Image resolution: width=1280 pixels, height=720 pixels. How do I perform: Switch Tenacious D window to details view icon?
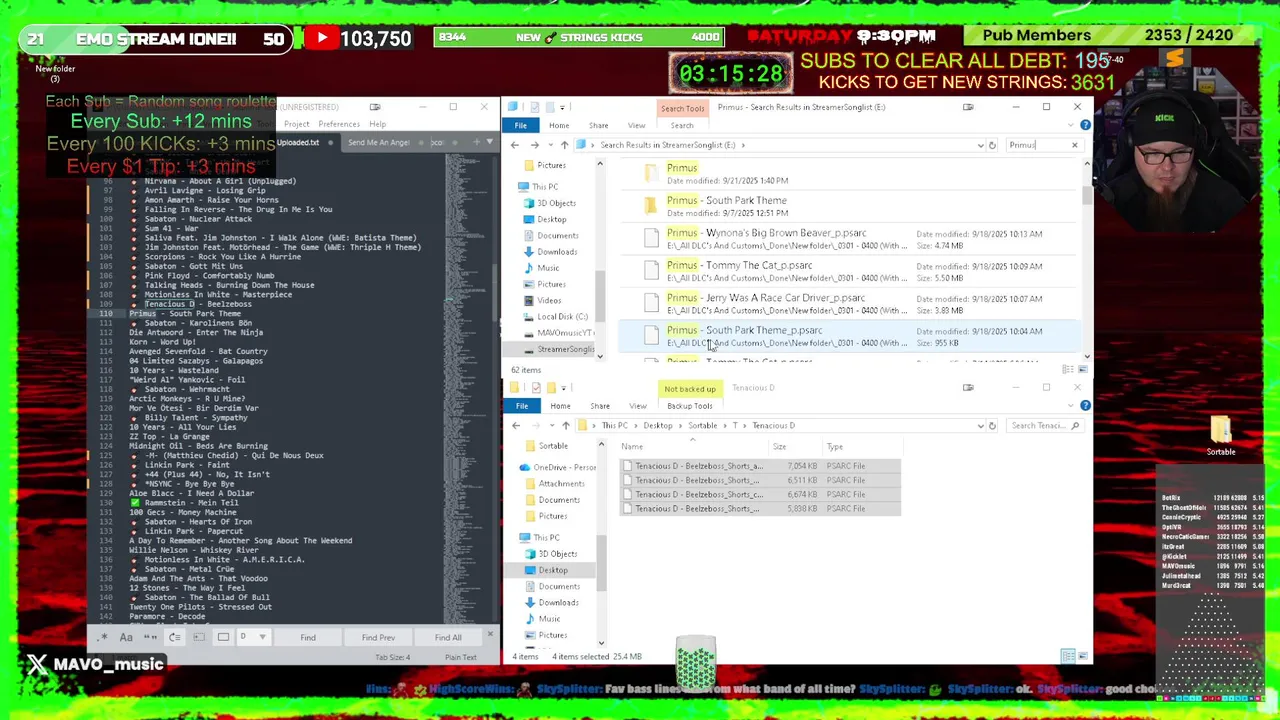[x=1068, y=656]
